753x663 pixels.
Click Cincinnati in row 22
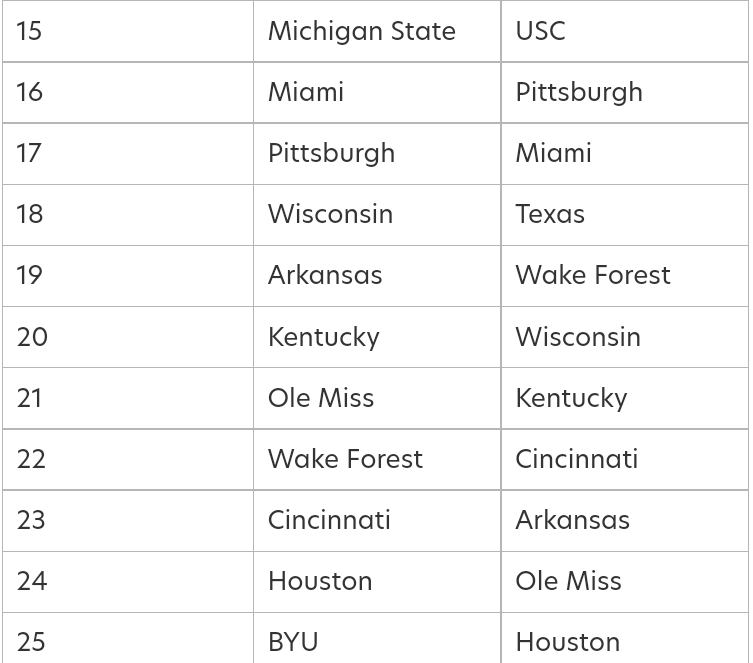pos(576,459)
